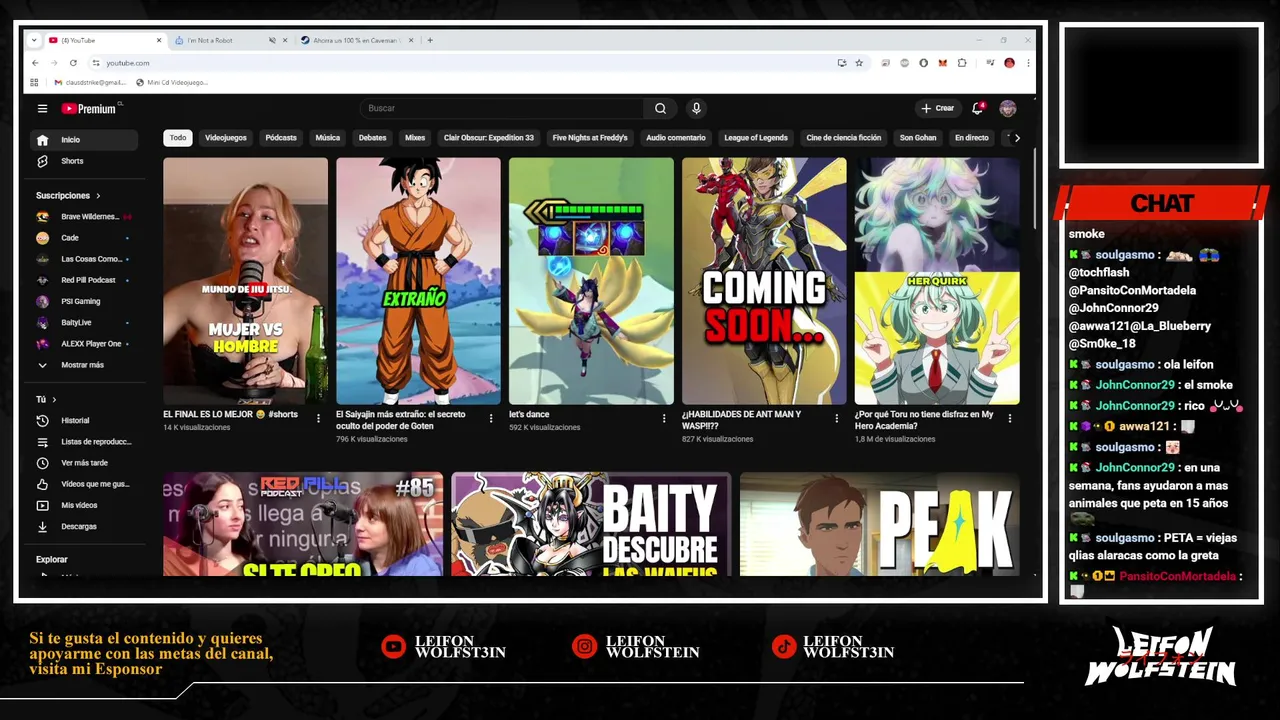
Task: Open Red Pill Podcast channel
Action: click(x=84, y=280)
